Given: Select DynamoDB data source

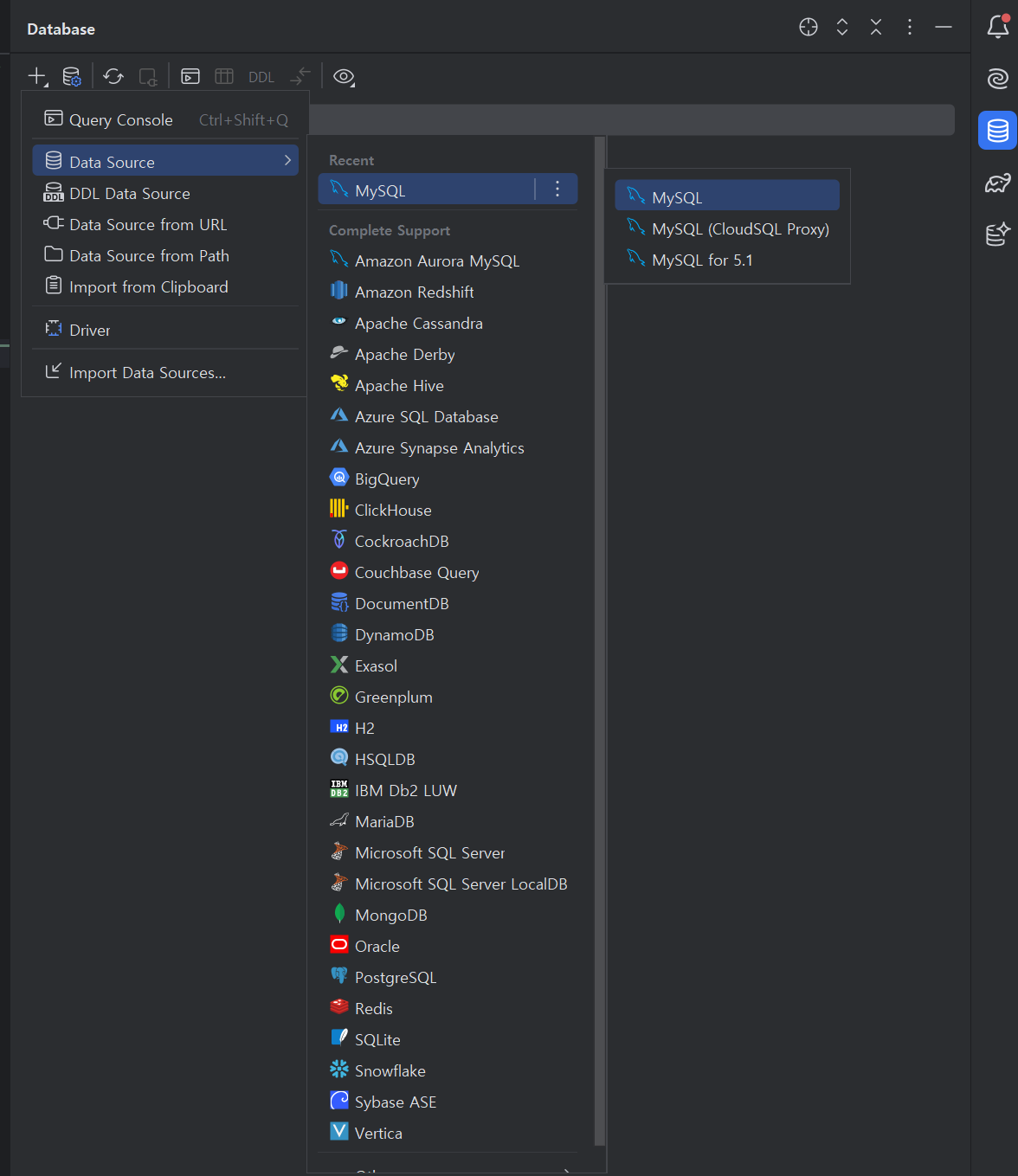Looking at the screenshot, I should [448, 634].
